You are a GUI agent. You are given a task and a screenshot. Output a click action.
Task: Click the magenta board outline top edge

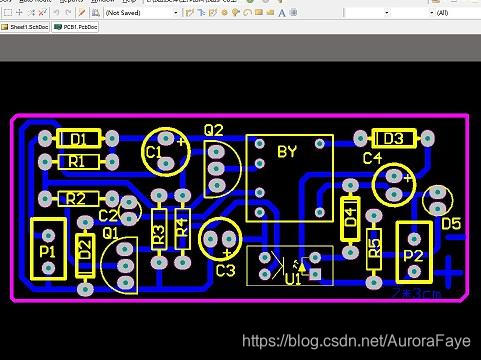(239, 116)
